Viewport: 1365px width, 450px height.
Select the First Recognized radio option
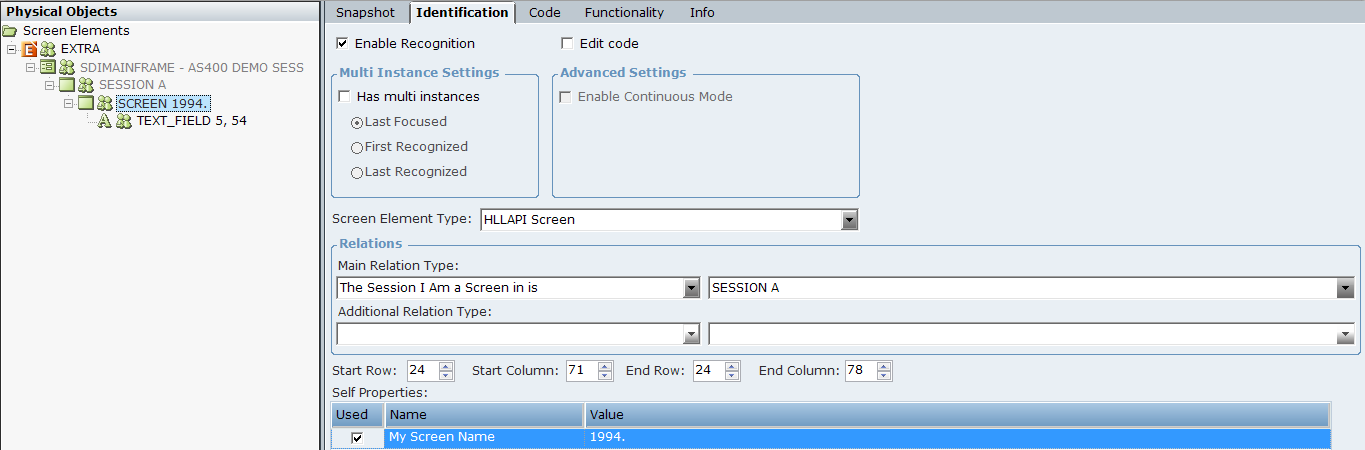(357, 148)
